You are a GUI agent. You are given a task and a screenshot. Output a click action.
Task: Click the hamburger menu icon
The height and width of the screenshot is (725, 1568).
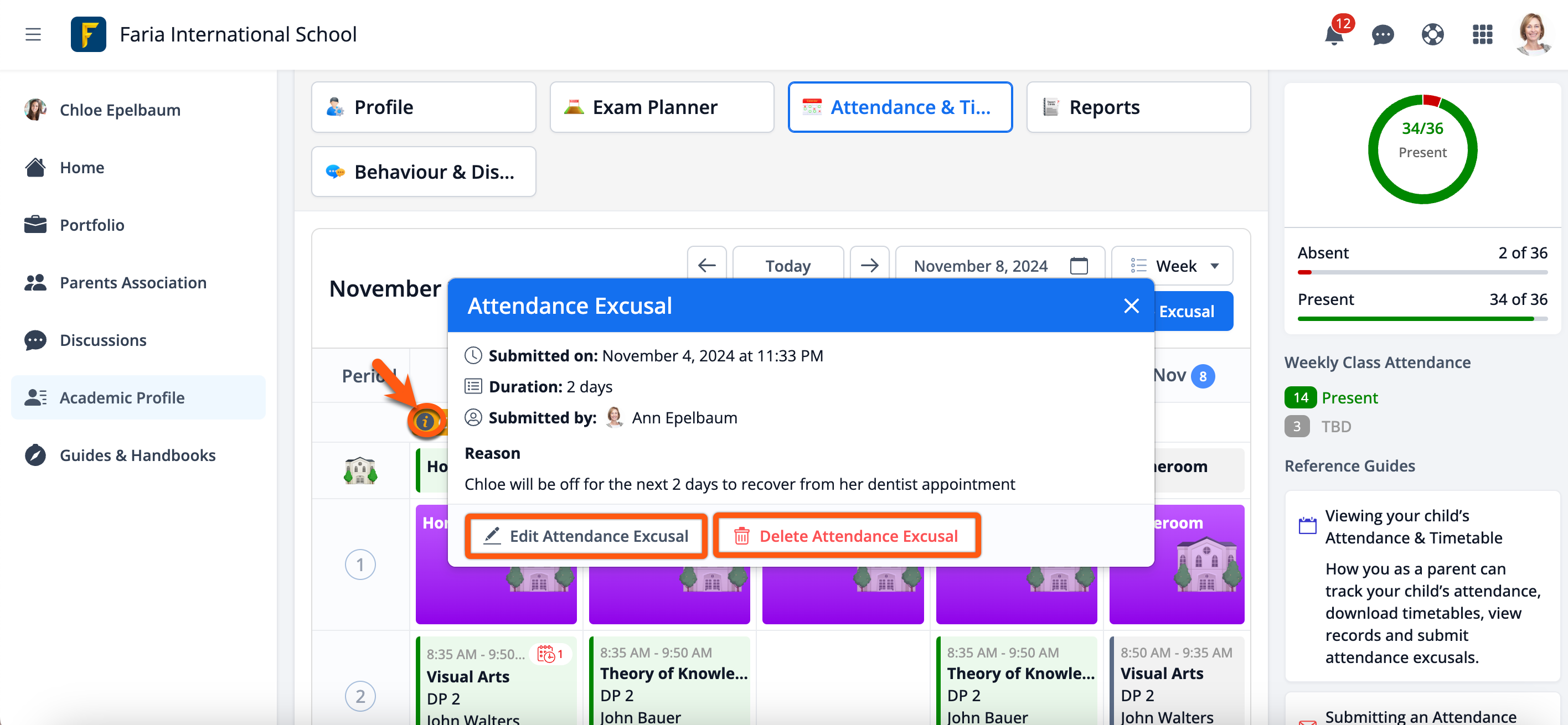(x=33, y=35)
